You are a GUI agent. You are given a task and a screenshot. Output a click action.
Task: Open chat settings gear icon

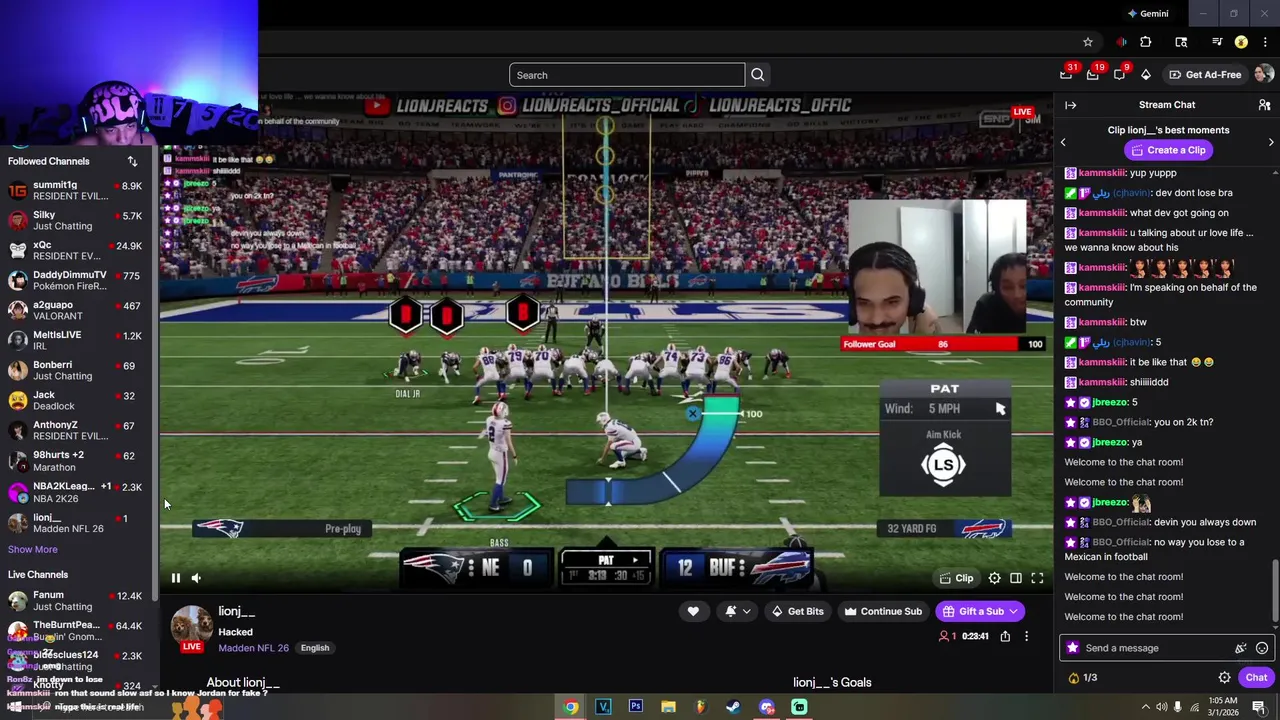click(1224, 678)
